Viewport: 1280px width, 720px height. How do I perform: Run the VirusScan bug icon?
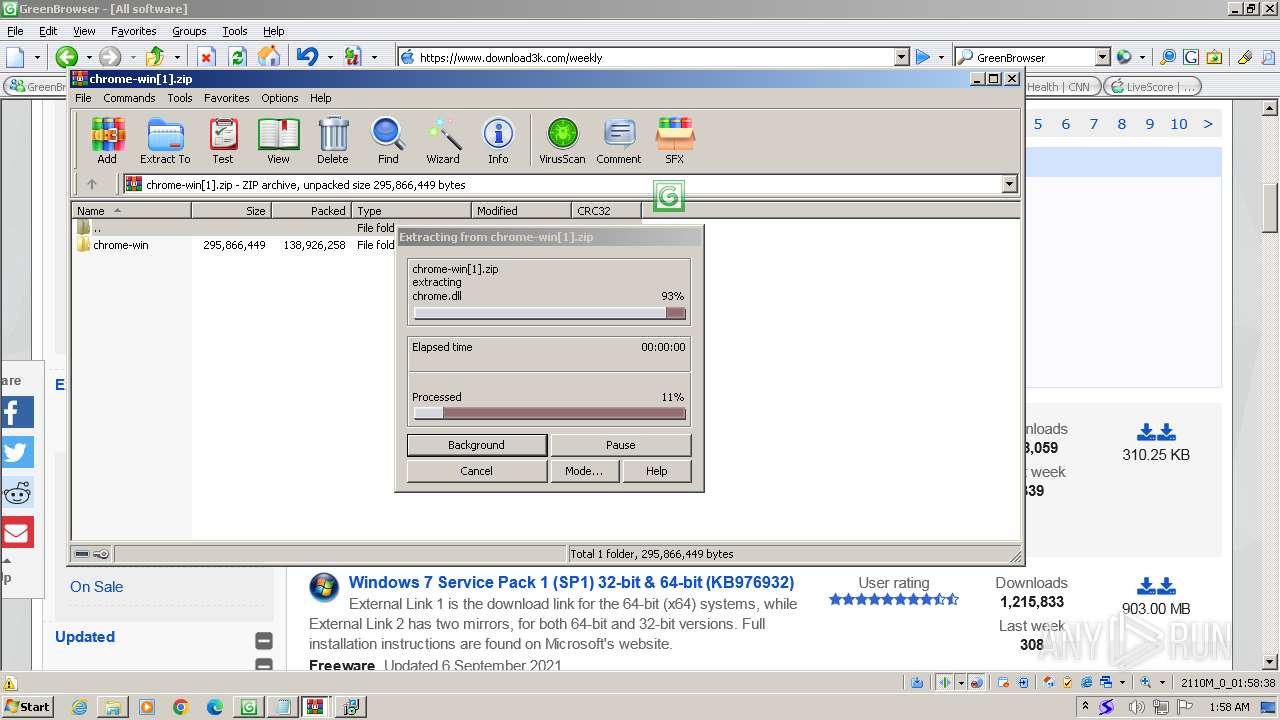tap(562, 140)
